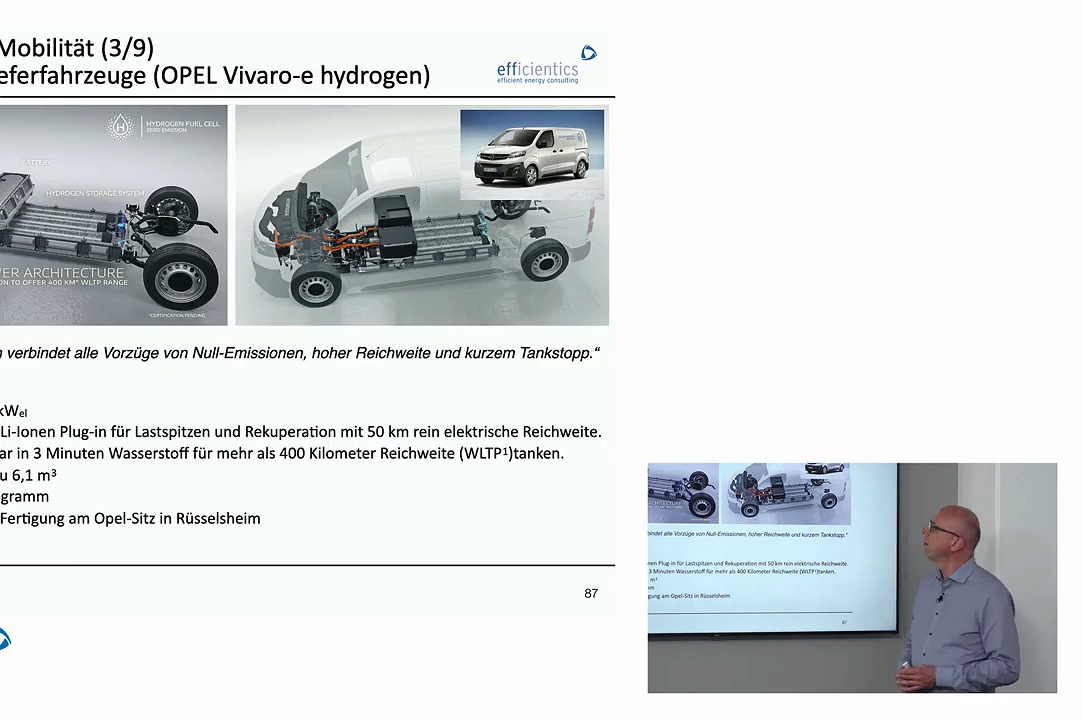Click the blue triangle logo at bottom left

(5, 639)
